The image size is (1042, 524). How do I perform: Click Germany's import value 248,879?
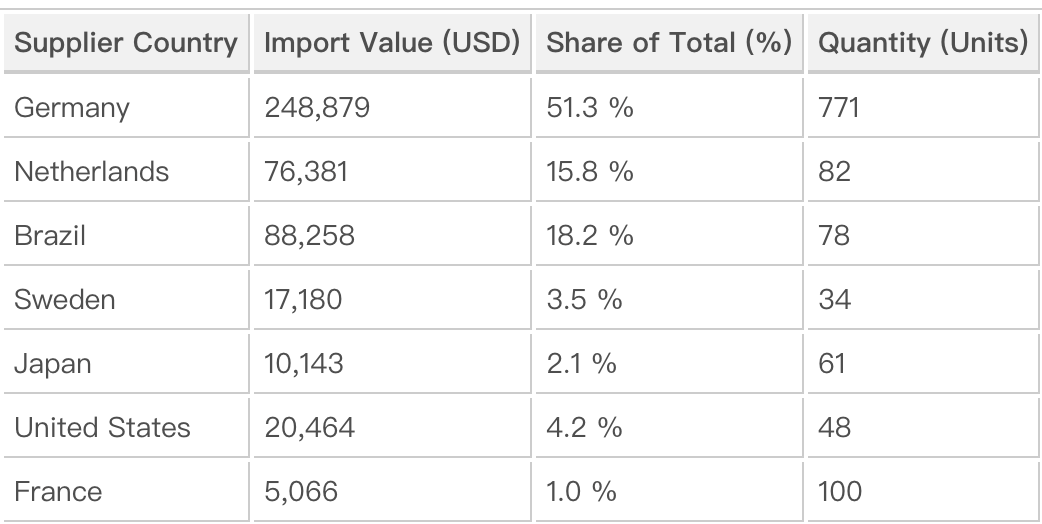pos(317,107)
